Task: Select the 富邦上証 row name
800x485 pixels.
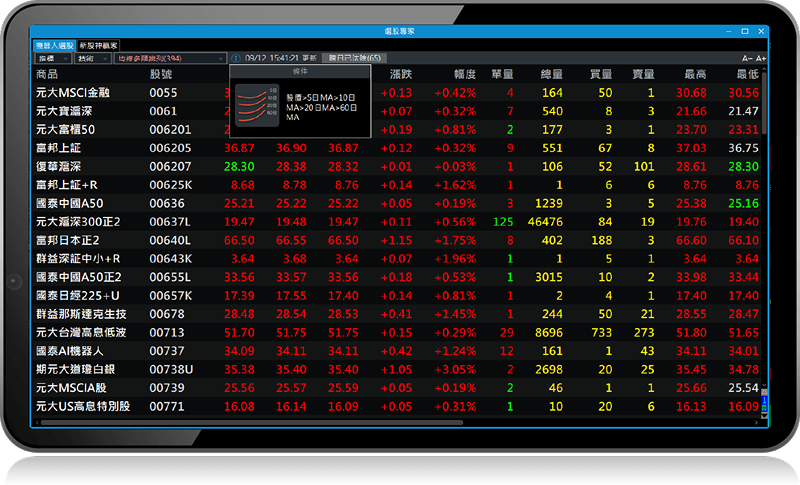Action: [x=58, y=148]
